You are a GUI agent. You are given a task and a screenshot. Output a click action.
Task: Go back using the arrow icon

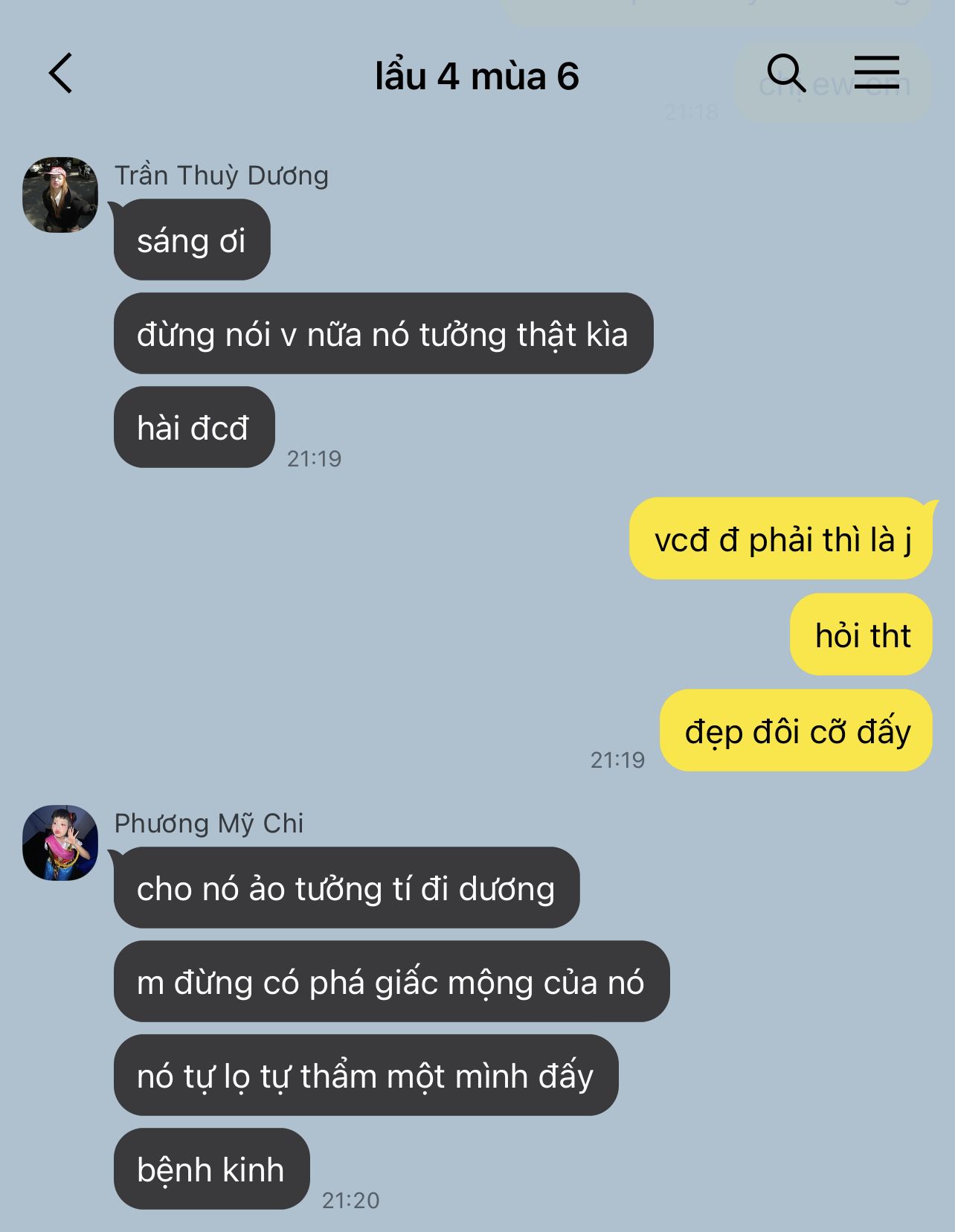point(60,73)
